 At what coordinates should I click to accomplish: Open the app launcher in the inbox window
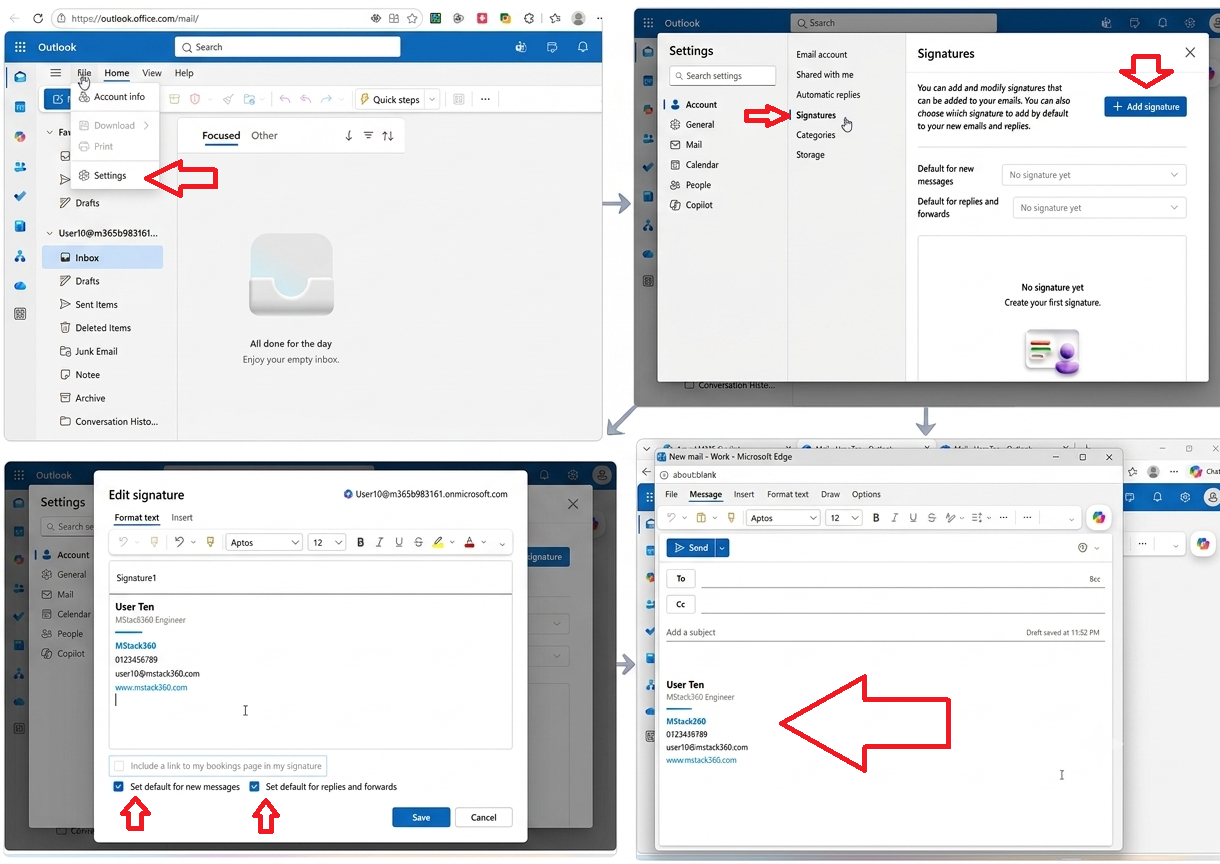(x=20, y=47)
